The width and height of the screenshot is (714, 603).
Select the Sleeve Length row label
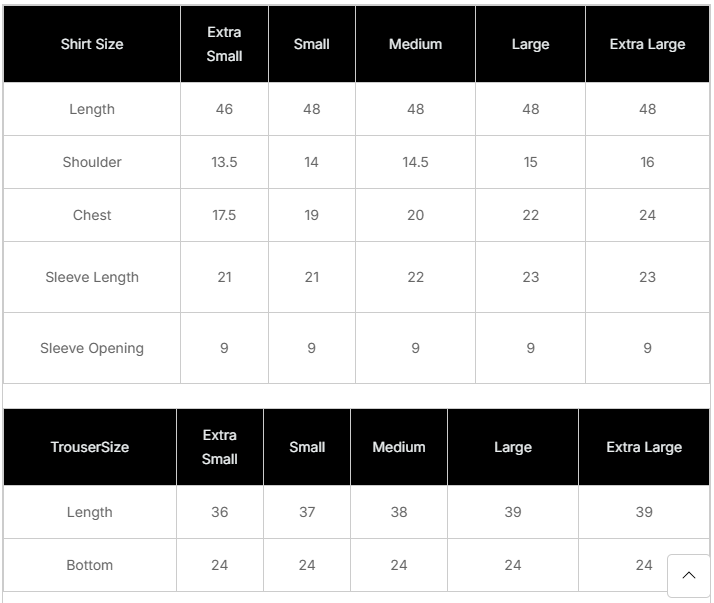click(x=92, y=277)
